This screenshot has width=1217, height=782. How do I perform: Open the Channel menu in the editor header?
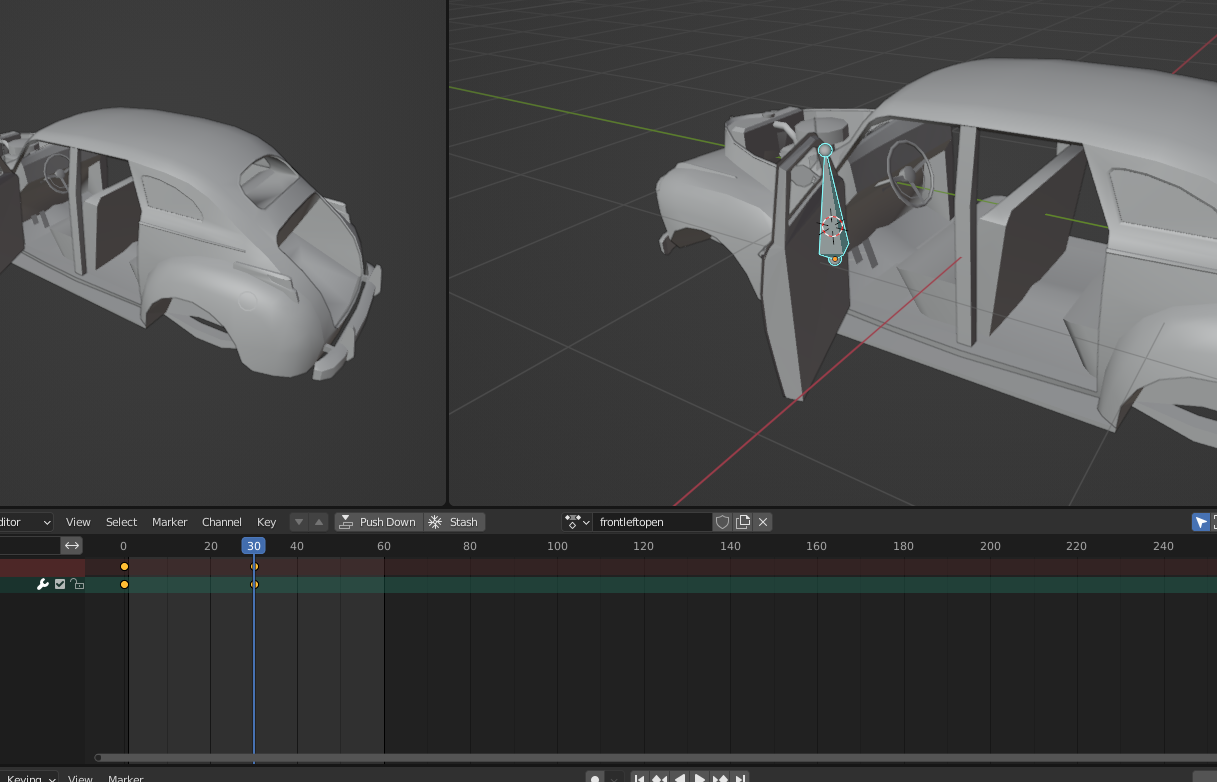click(221, 522)
